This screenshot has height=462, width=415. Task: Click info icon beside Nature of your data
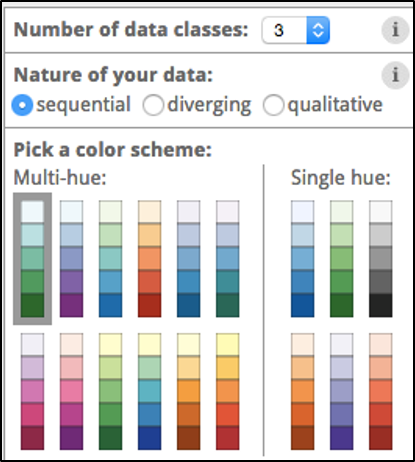pos(395,75)
